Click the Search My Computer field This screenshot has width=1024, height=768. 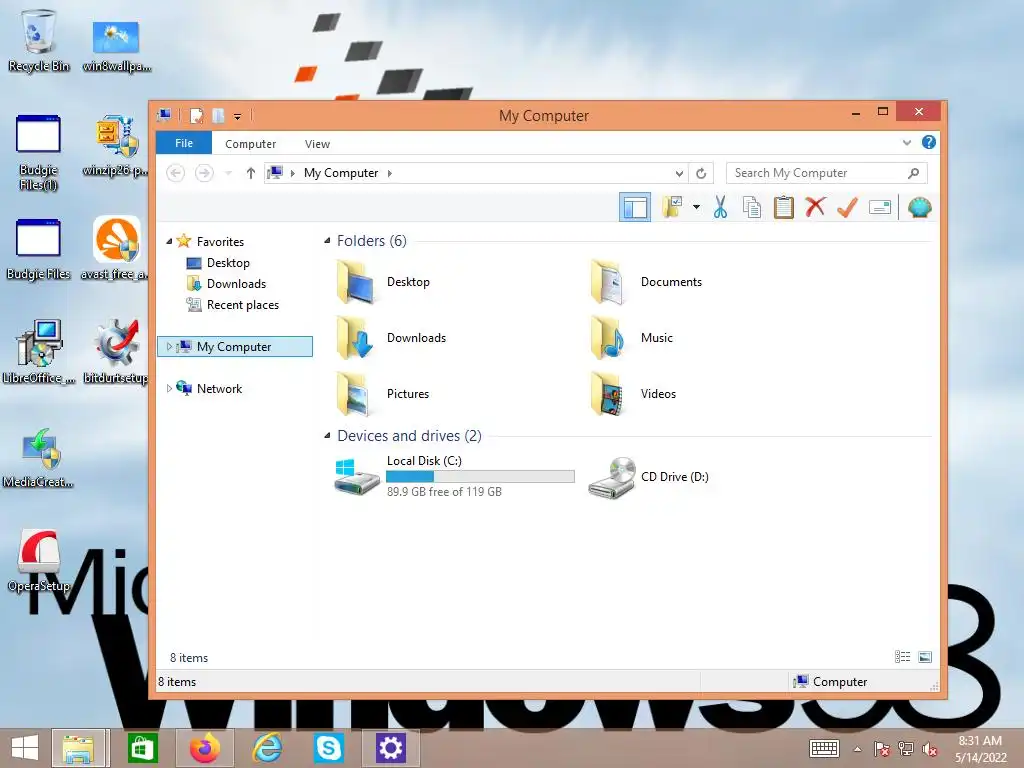click(x=826, y=173)
